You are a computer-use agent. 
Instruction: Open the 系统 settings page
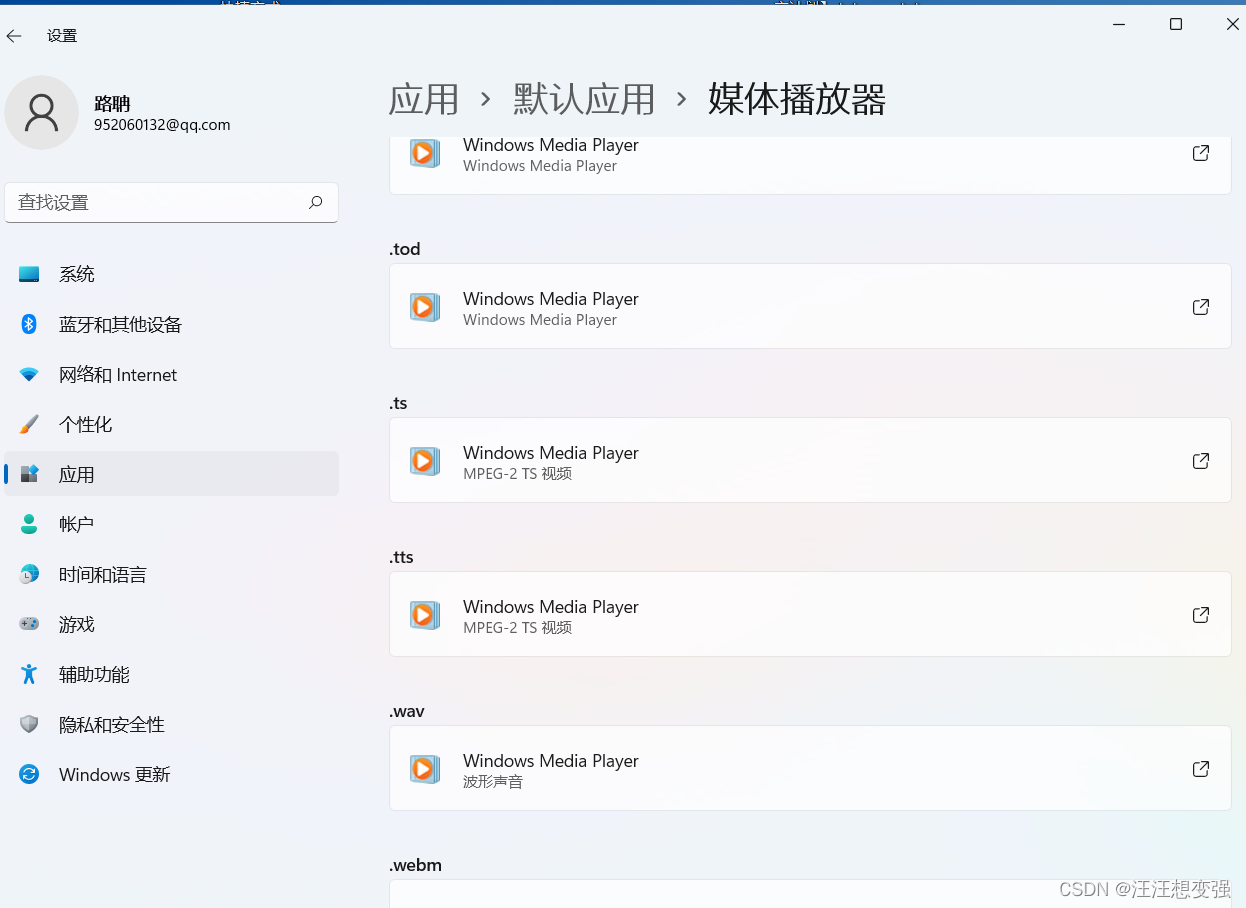[x=172, y=274]
